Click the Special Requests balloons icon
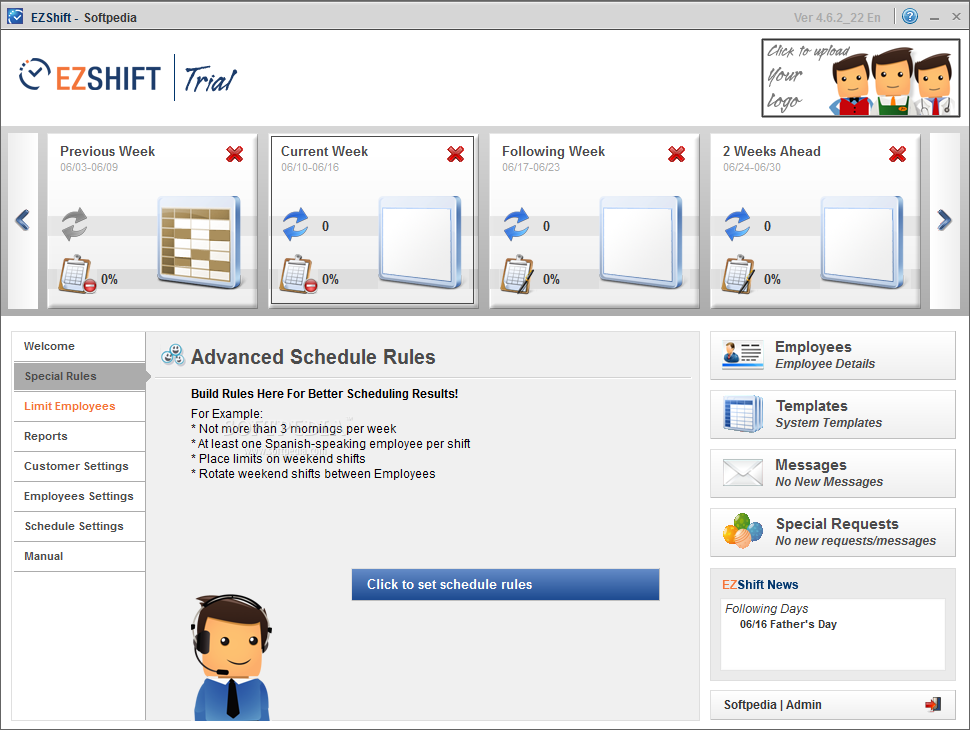This screenshot has width=970, height=730. click(x=743, y=531)
